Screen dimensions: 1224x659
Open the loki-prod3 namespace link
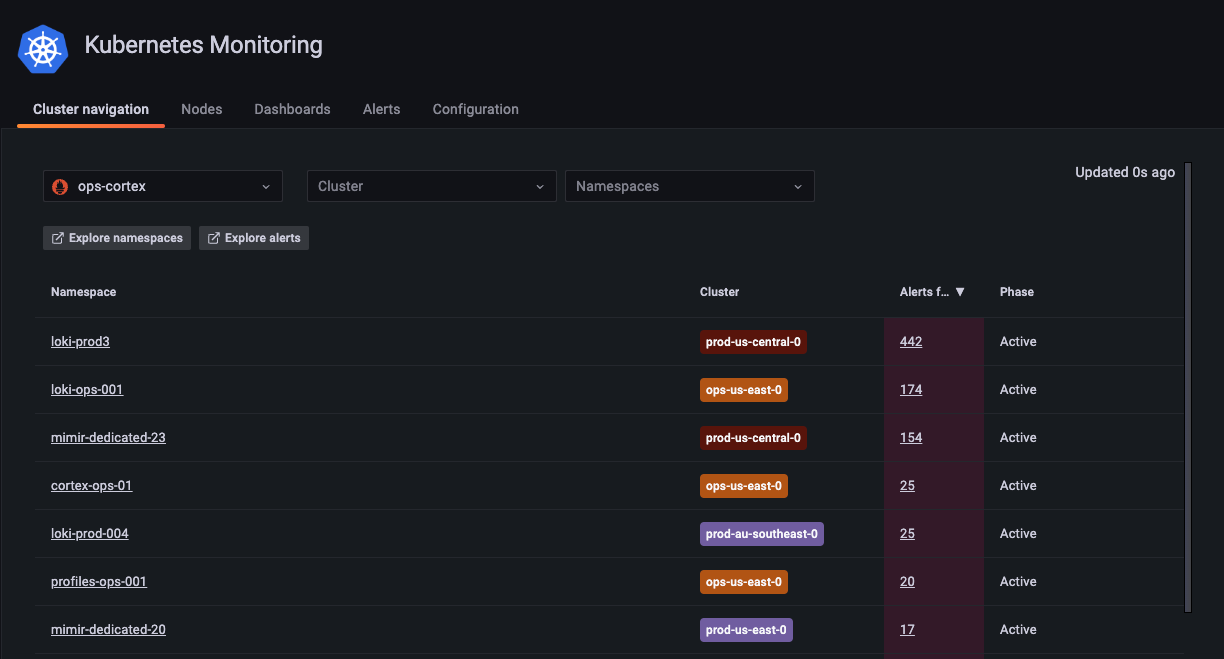[x=80, y=342]
